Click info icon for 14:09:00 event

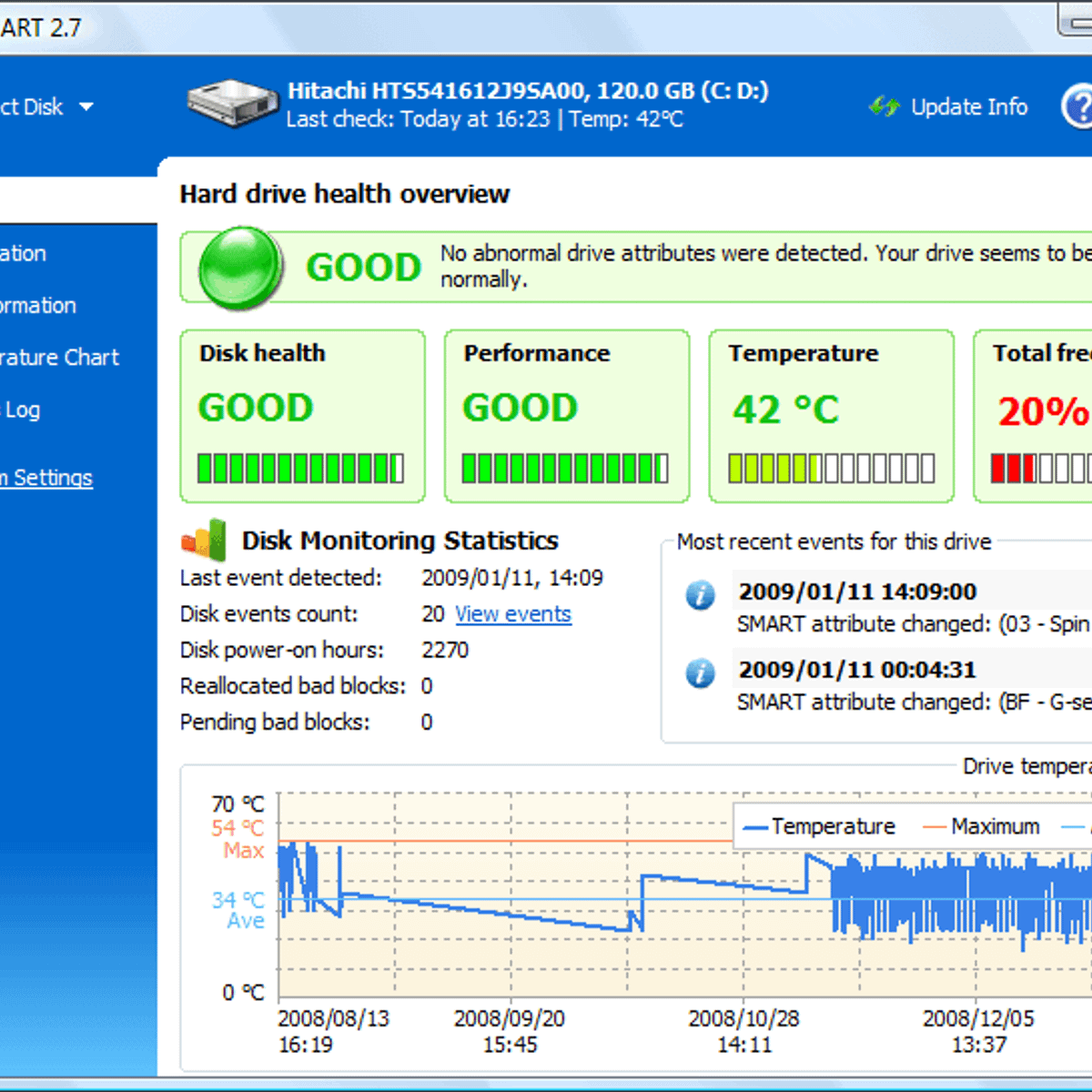pyautogui.click(x=700, y=595)
